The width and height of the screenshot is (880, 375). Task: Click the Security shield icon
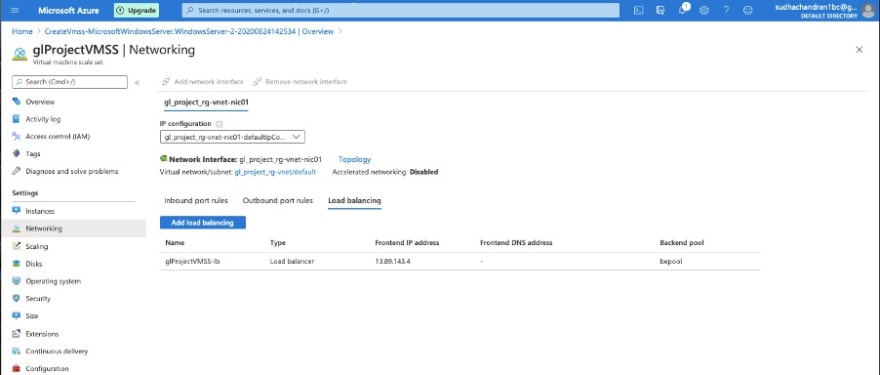click(16, 299)
